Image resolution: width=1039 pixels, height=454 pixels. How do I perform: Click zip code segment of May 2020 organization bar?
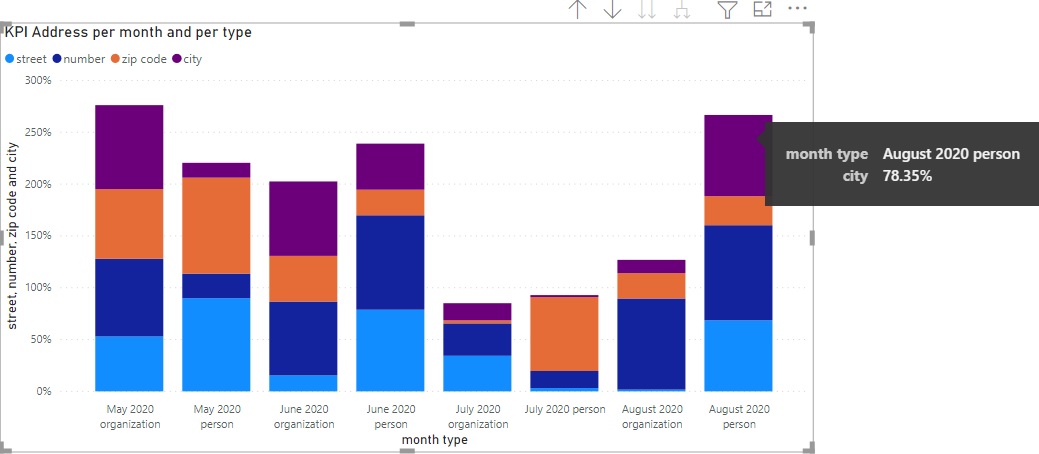coord(129,224)
